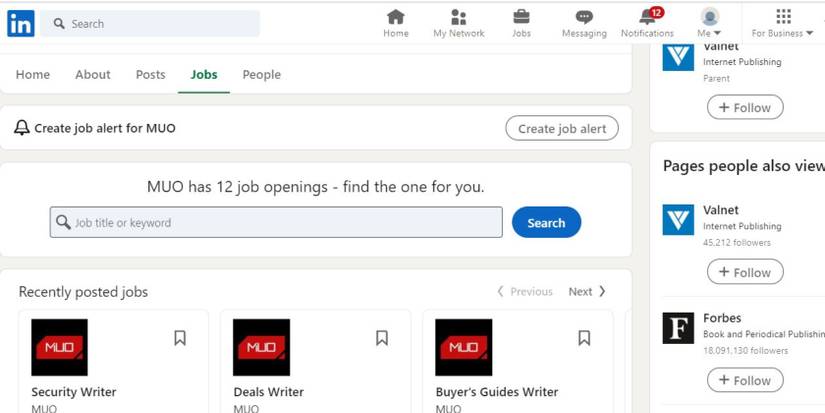Click the Valnet parent company logo

tap(678, 57)
